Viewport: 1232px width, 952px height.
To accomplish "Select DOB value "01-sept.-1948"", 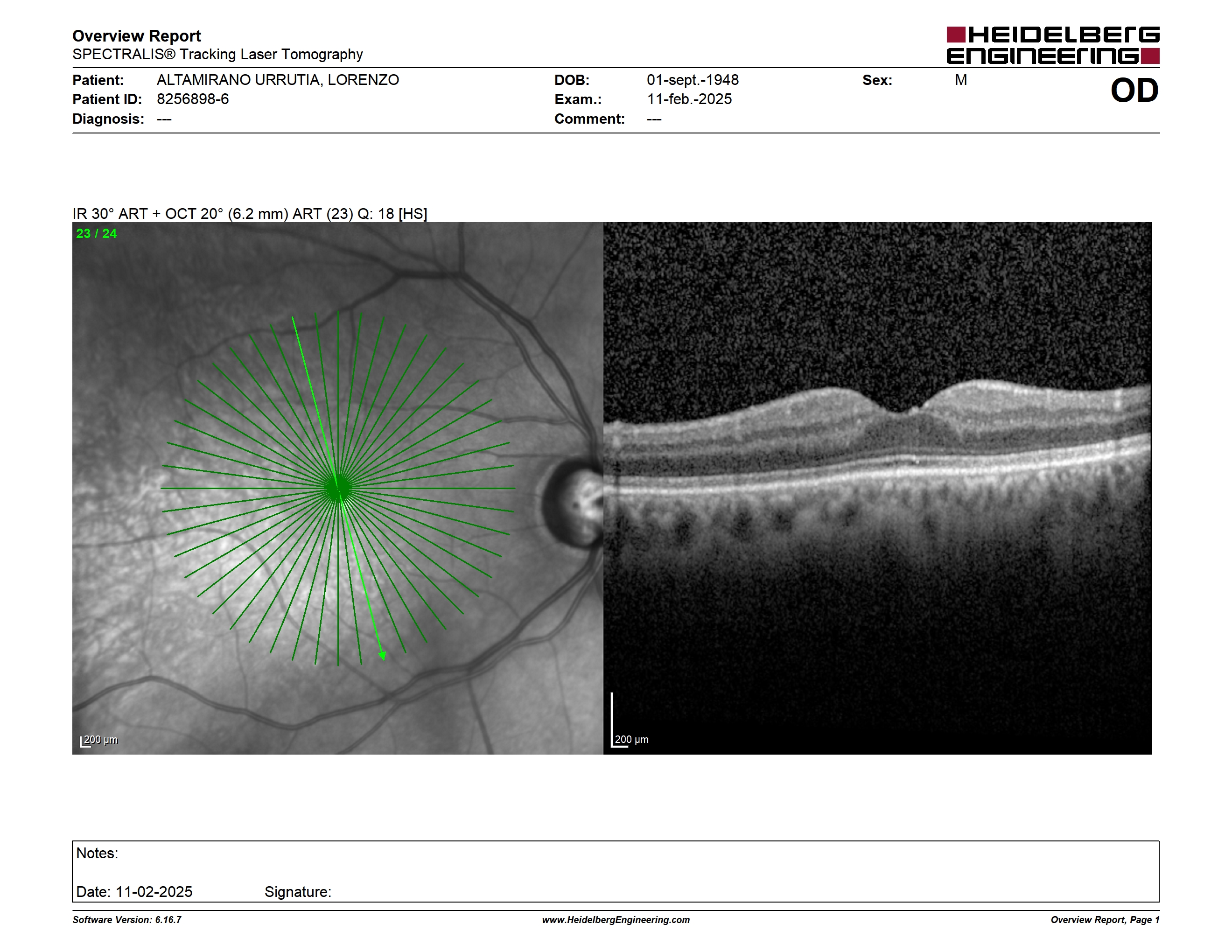I will pos(693,80).
